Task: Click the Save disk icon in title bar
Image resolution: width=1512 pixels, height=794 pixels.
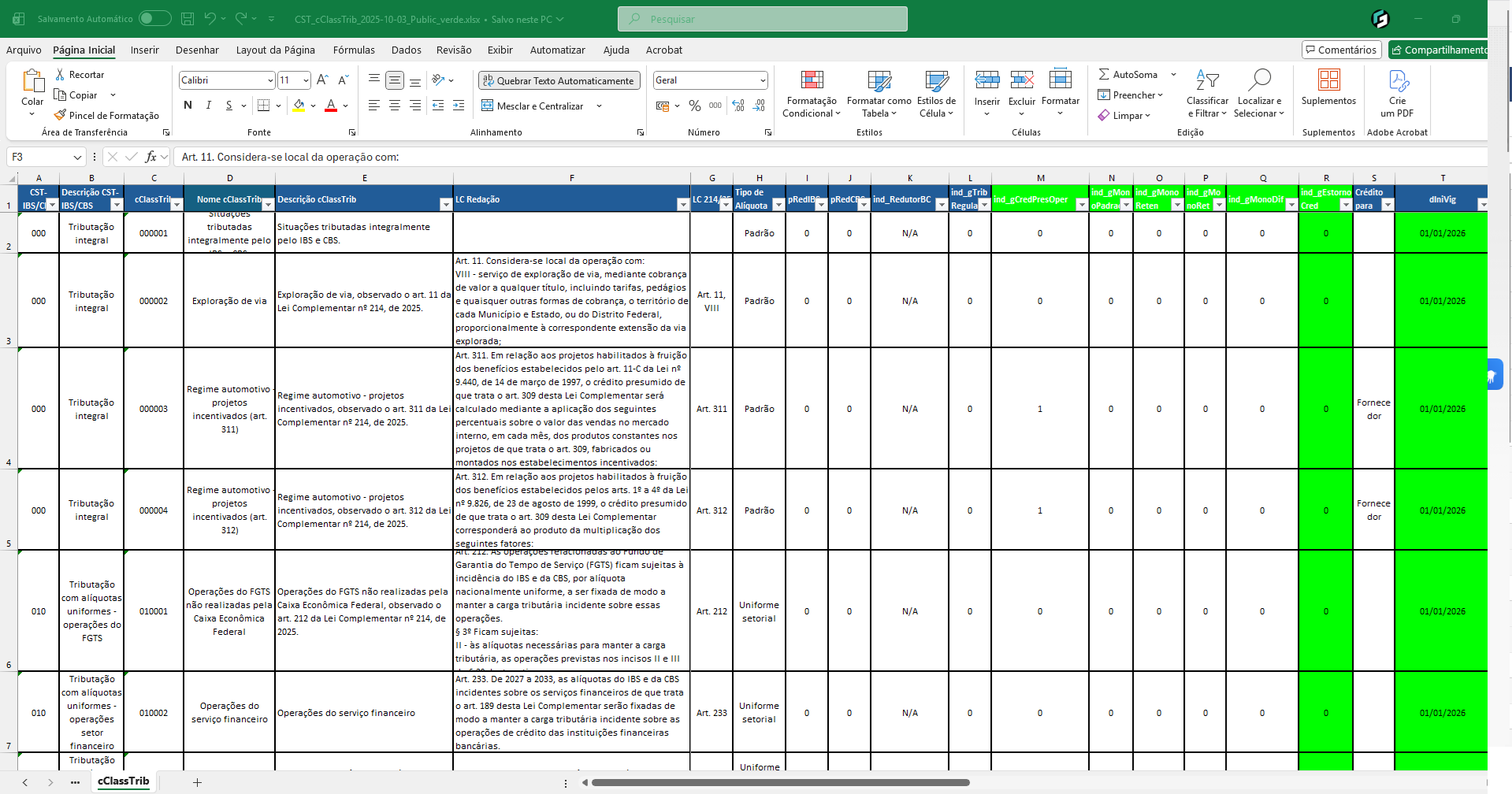Action: 188,19
